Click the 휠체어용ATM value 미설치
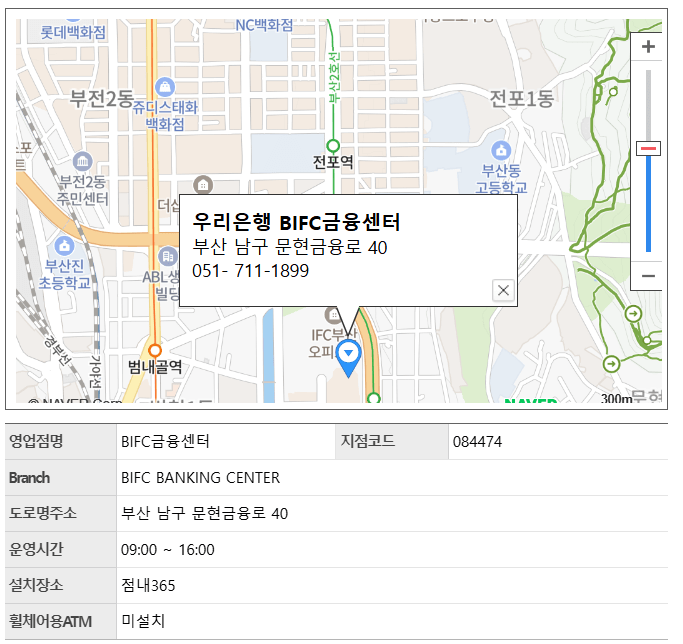This screenshot has height=644, width=683. coord(143,621)
